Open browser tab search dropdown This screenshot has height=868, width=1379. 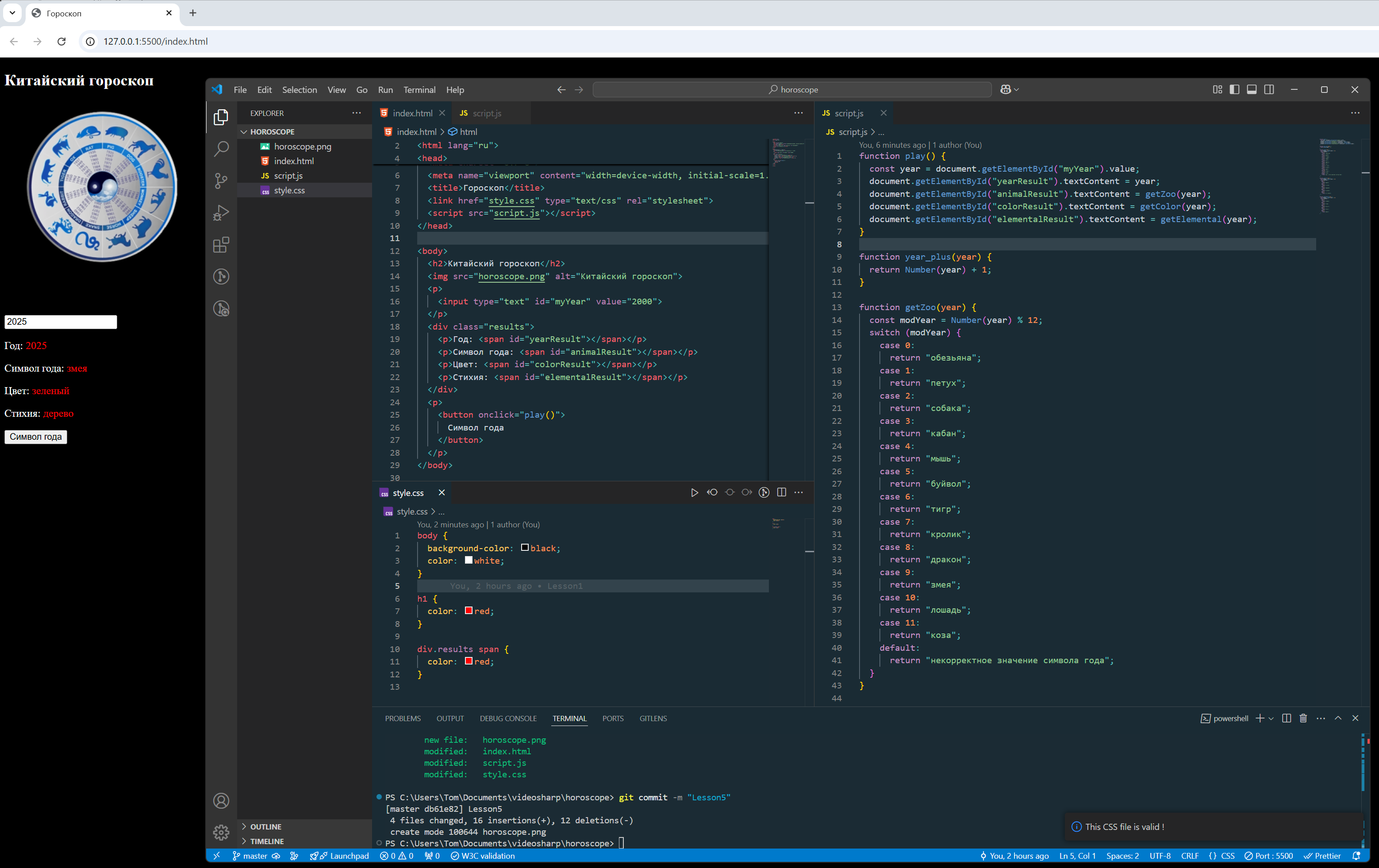(12, 12)
